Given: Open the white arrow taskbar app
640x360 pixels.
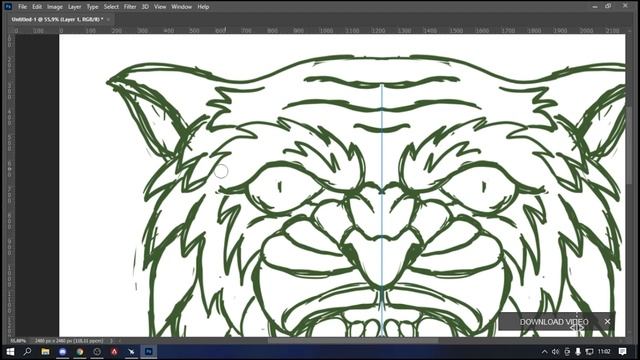Looking at the screenshot, I should coord(131,351).
